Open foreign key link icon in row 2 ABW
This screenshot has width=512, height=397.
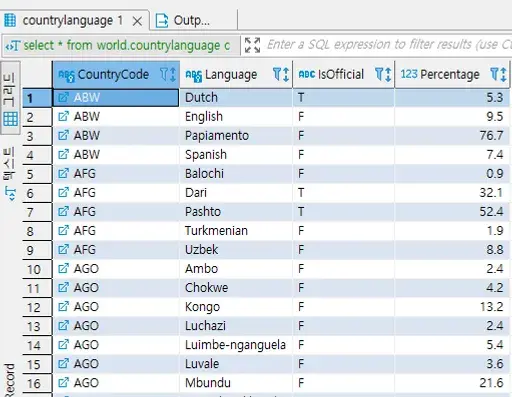click(x=63, y=116)
